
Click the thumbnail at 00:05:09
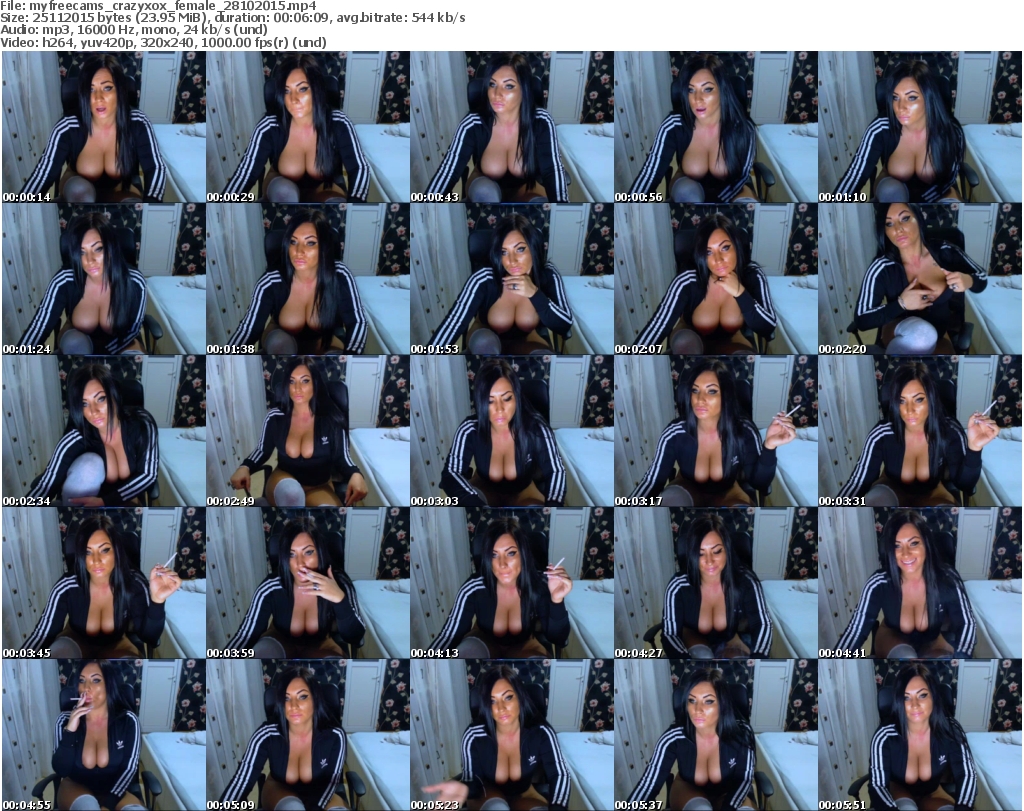pyautogui.click(x=308, y=735)
